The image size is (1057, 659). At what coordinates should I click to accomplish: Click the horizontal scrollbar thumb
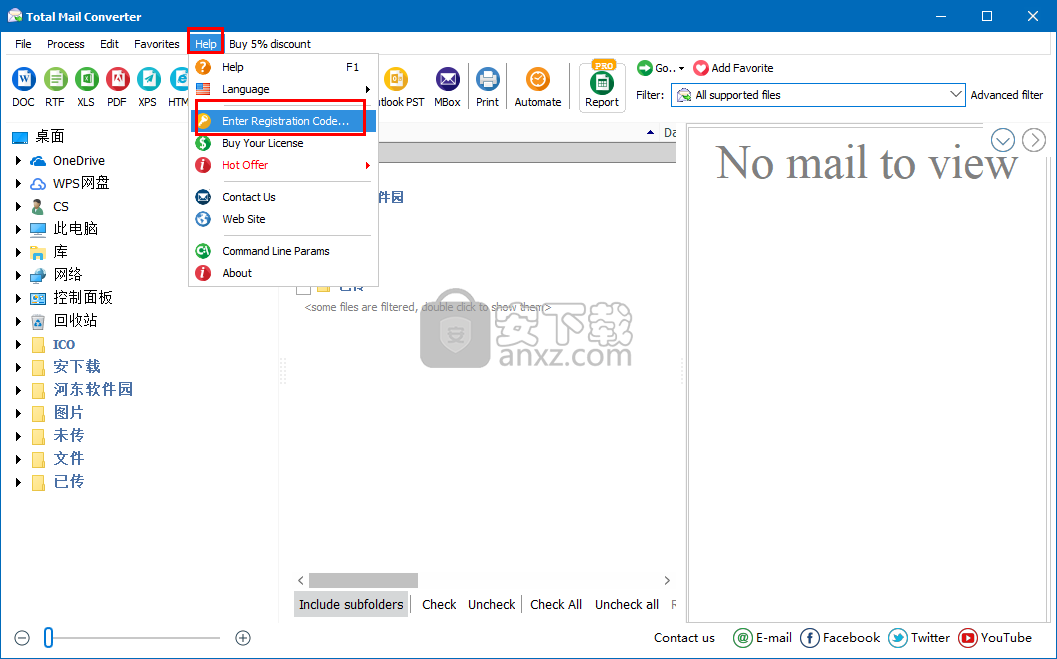(363, 580)
